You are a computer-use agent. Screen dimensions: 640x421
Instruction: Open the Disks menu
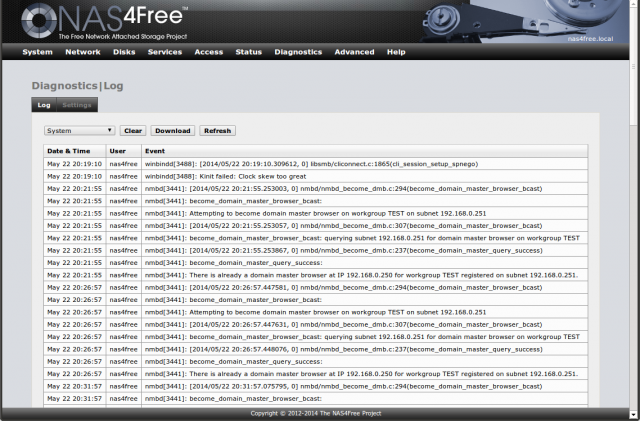[x=124, y=52]
